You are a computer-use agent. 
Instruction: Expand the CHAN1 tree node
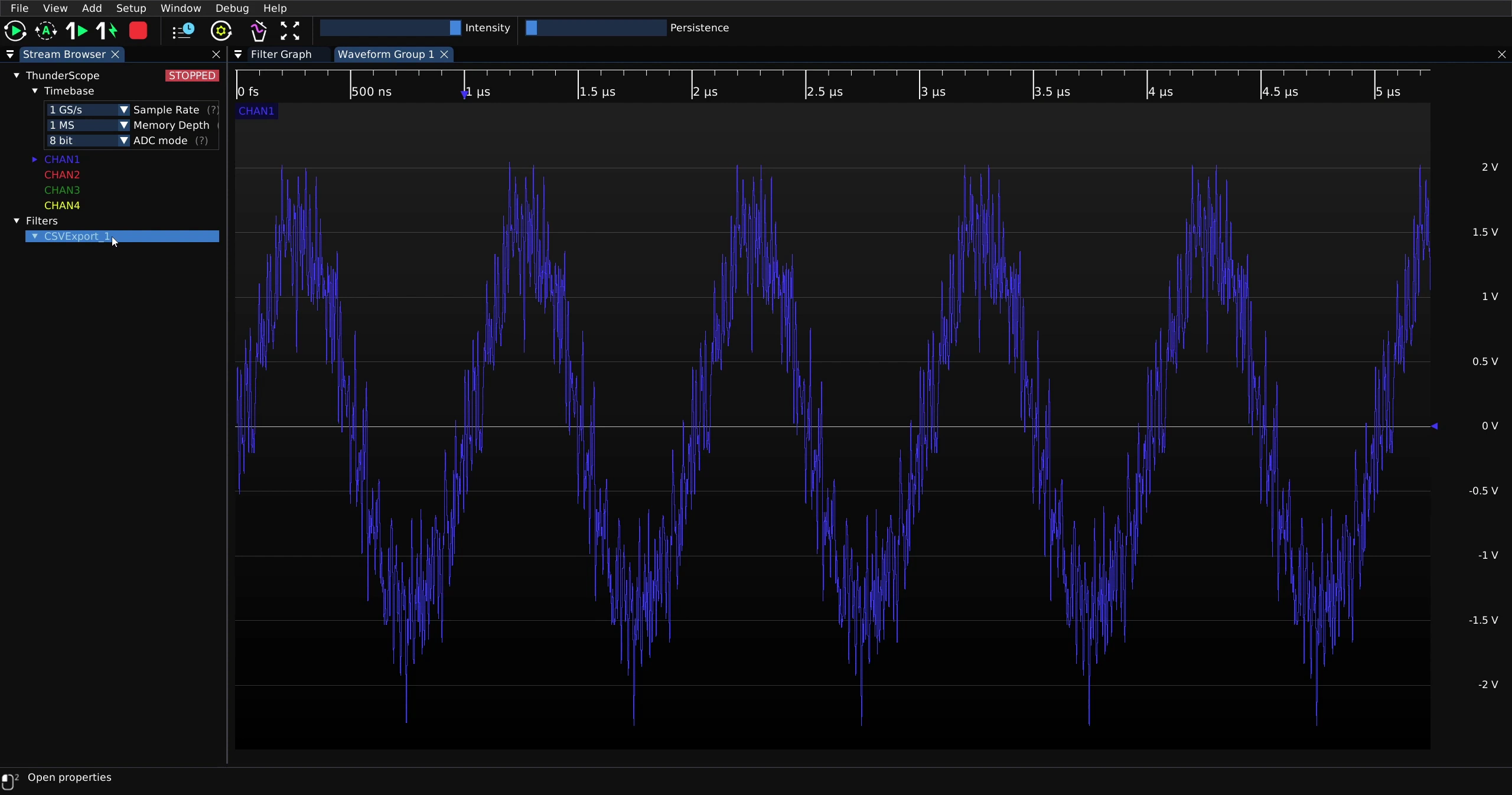(34, 159)
